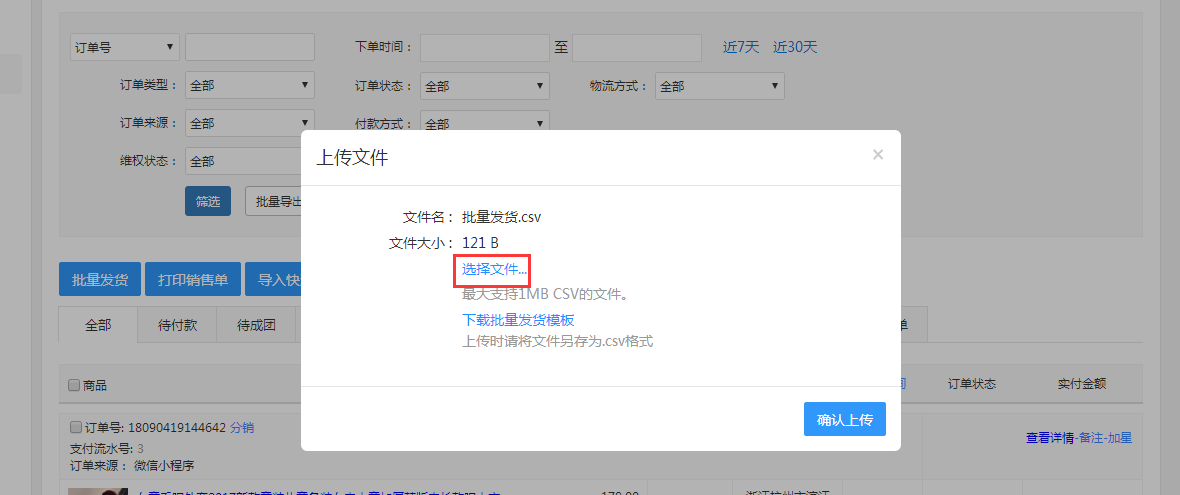Open the 订单号 search type dropdown
Image resolution: width=1180 pixels, height=495 pixels.
coord(125,47)
